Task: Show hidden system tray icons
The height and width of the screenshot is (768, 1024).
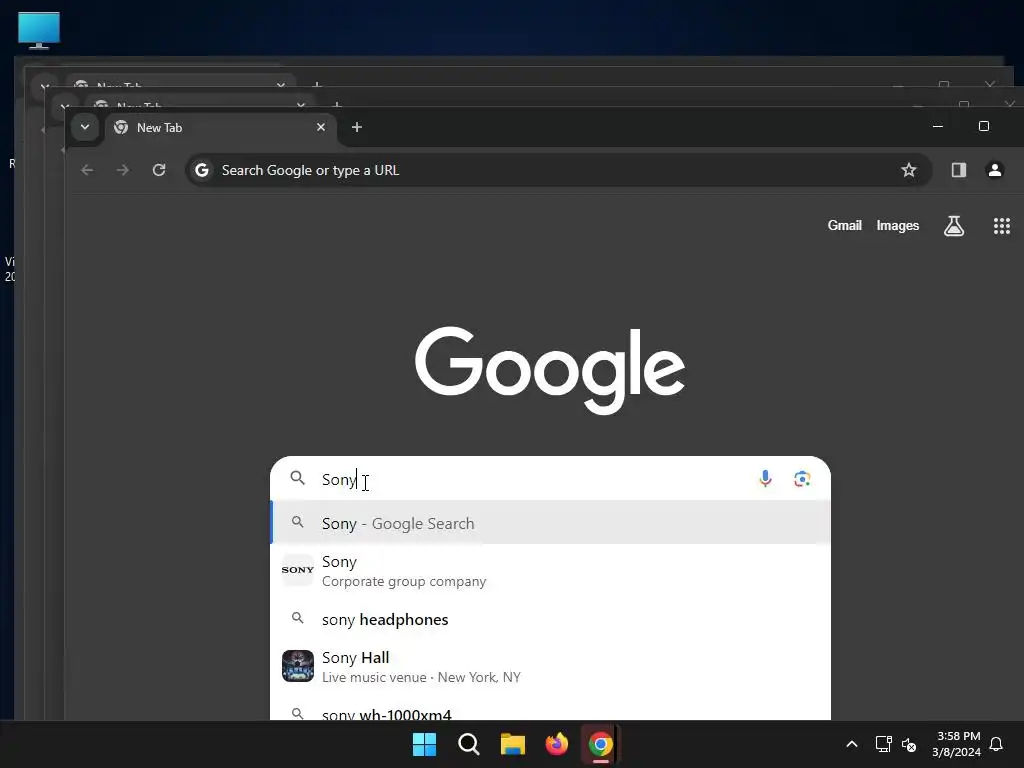Action: point(852,744)
